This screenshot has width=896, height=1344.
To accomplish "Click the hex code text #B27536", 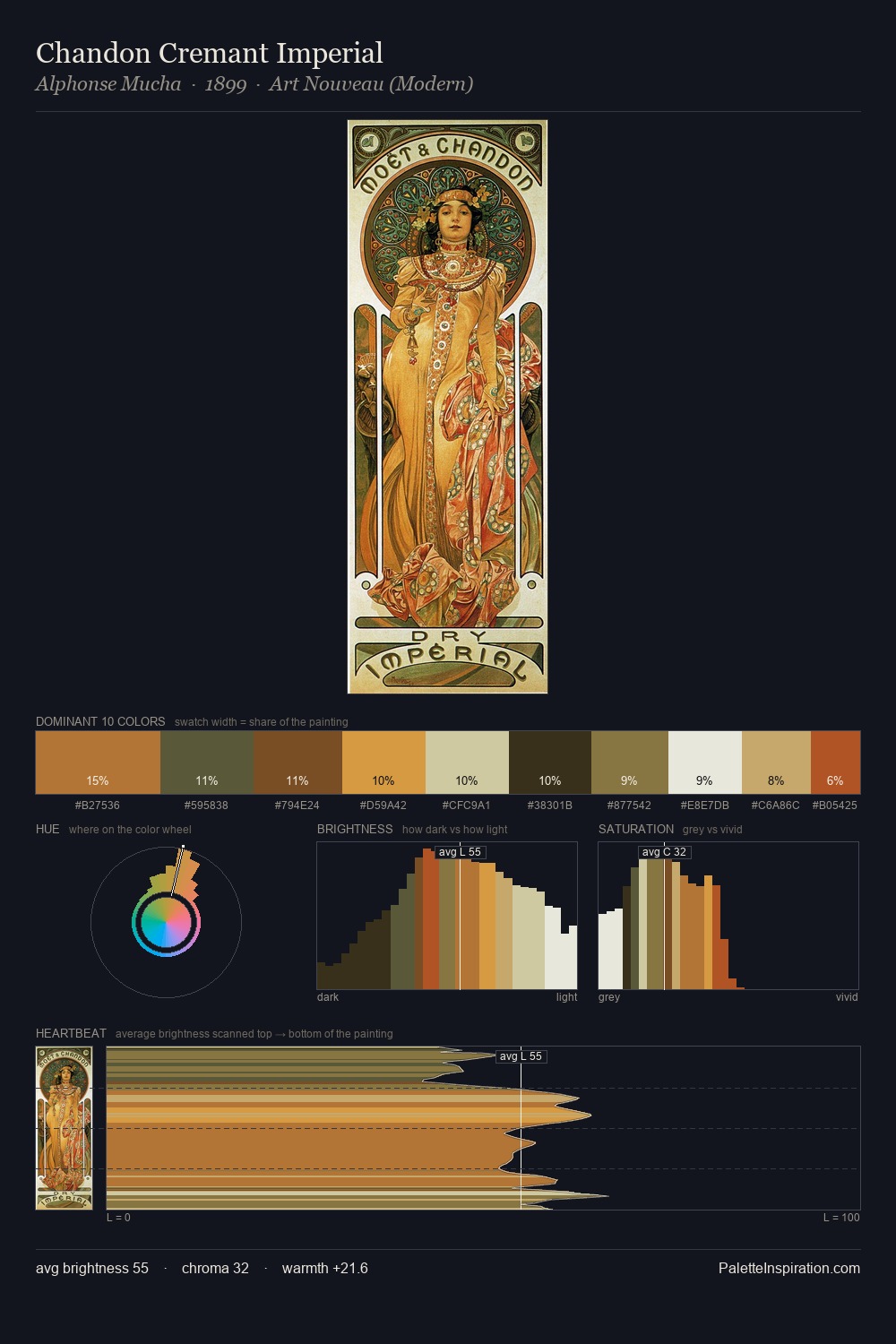I will 98,806.
